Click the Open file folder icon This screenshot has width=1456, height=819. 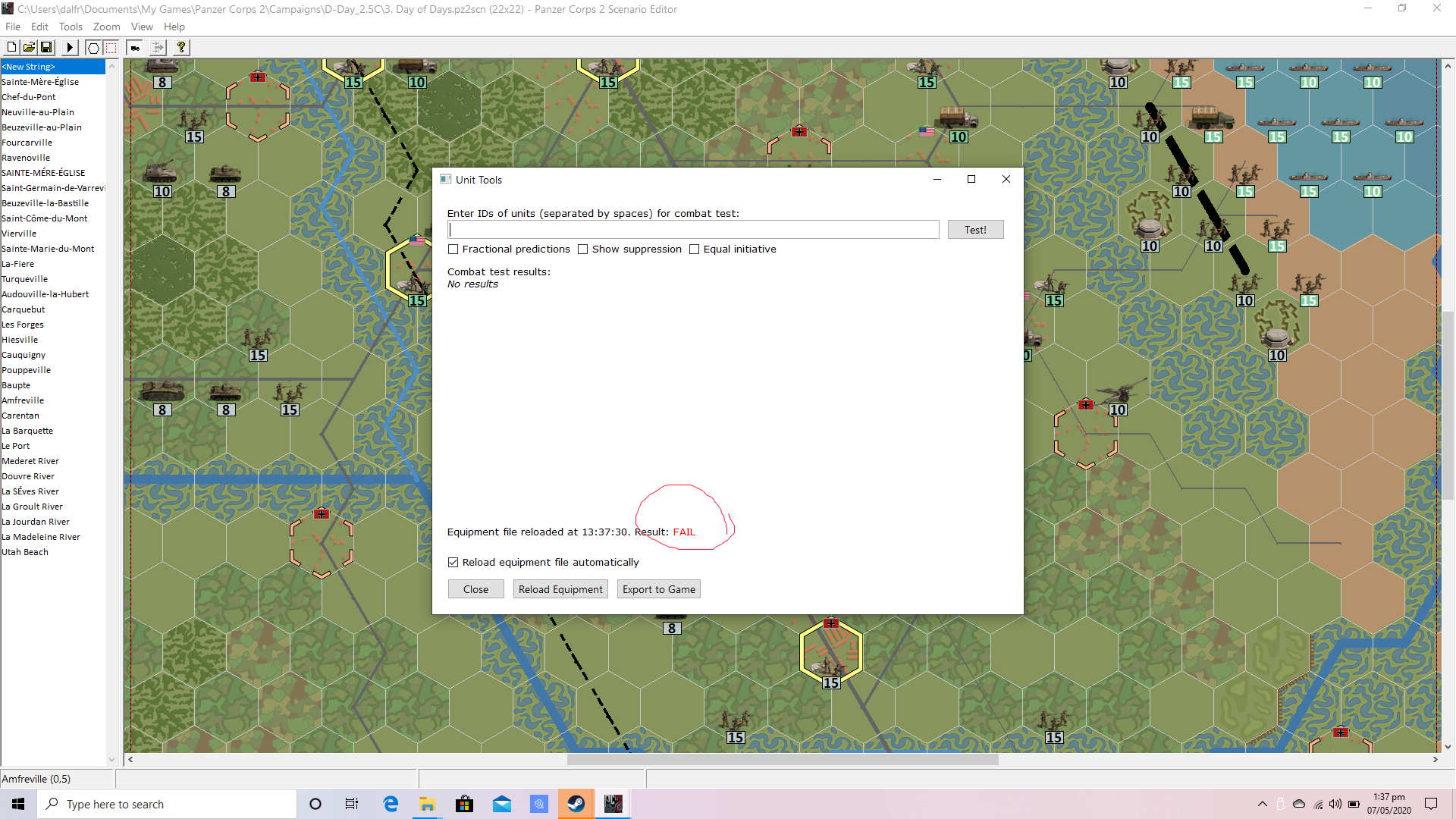pyautogui.click(x=29, y=47)
